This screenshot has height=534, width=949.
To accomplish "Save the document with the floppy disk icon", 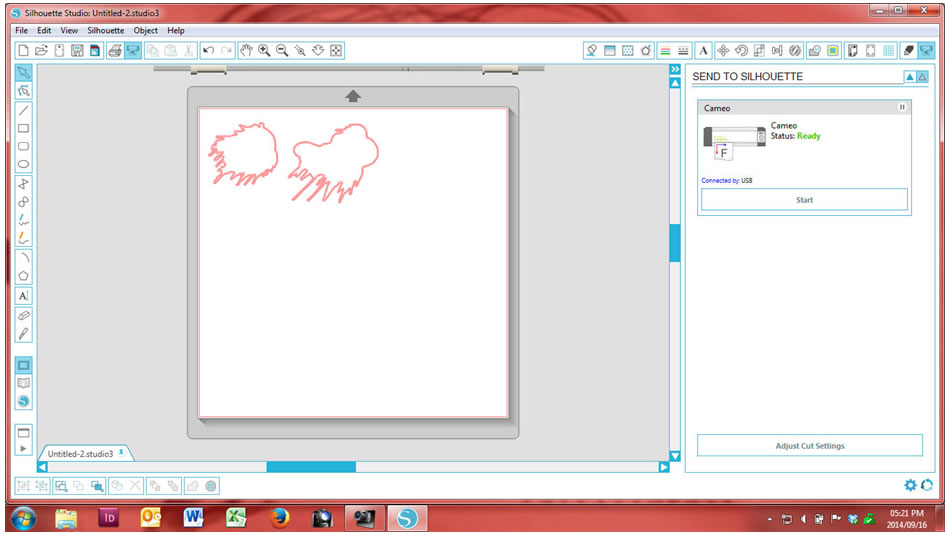I will click(x=77, y=51).
